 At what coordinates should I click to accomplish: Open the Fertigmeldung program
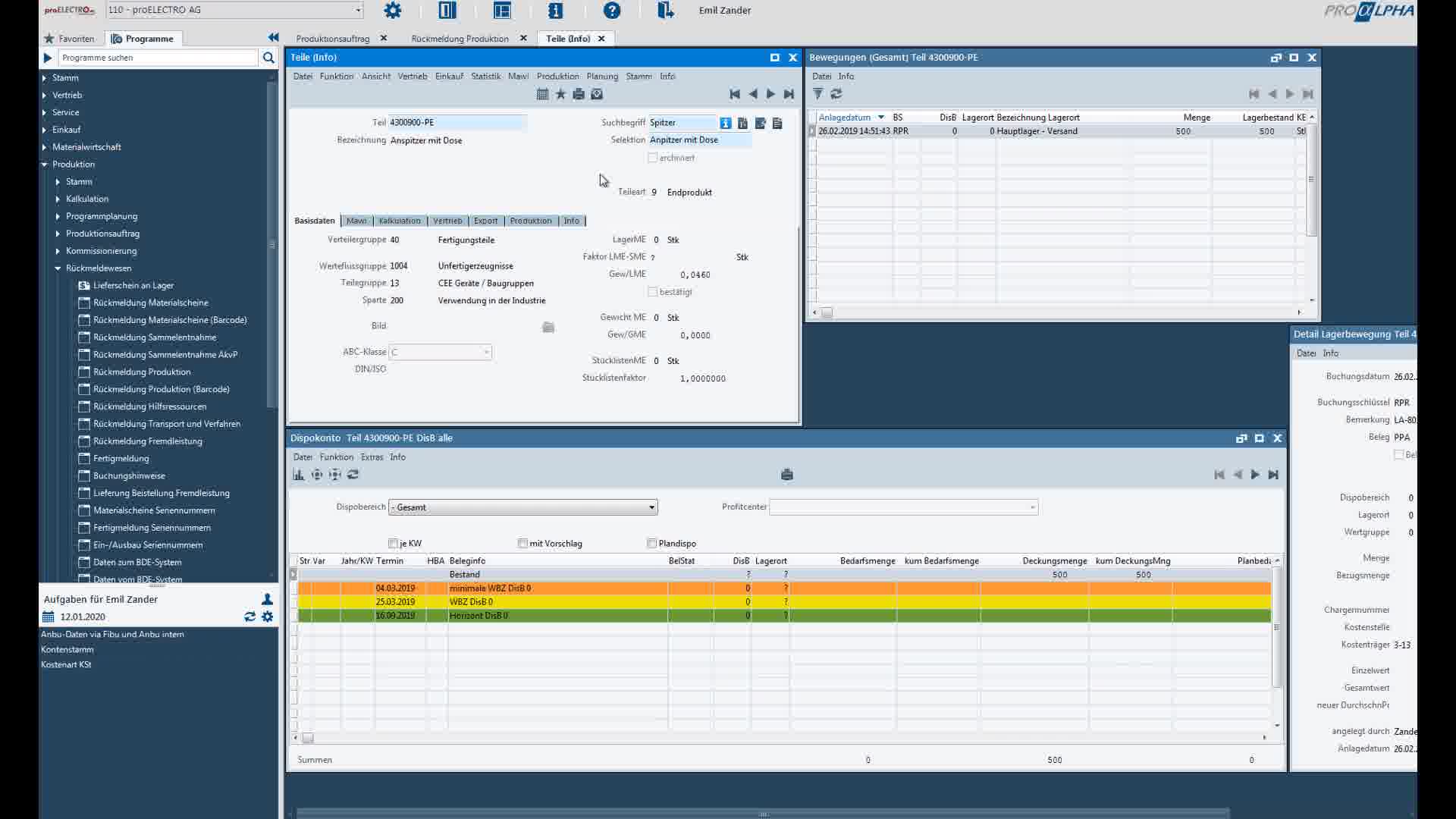tap(121, 459)
